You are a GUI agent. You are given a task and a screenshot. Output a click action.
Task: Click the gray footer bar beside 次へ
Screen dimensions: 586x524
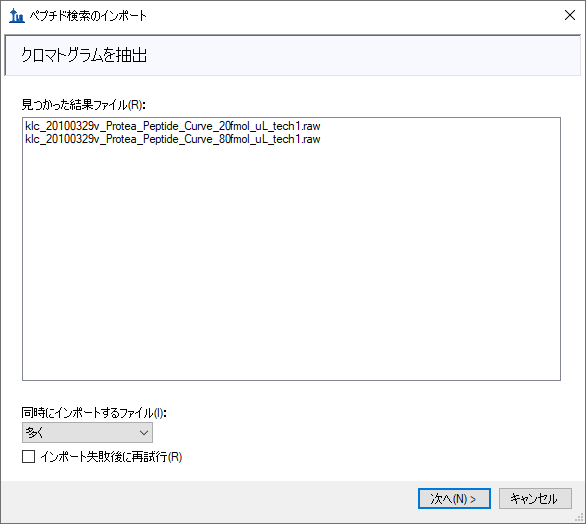coord(209,499)
